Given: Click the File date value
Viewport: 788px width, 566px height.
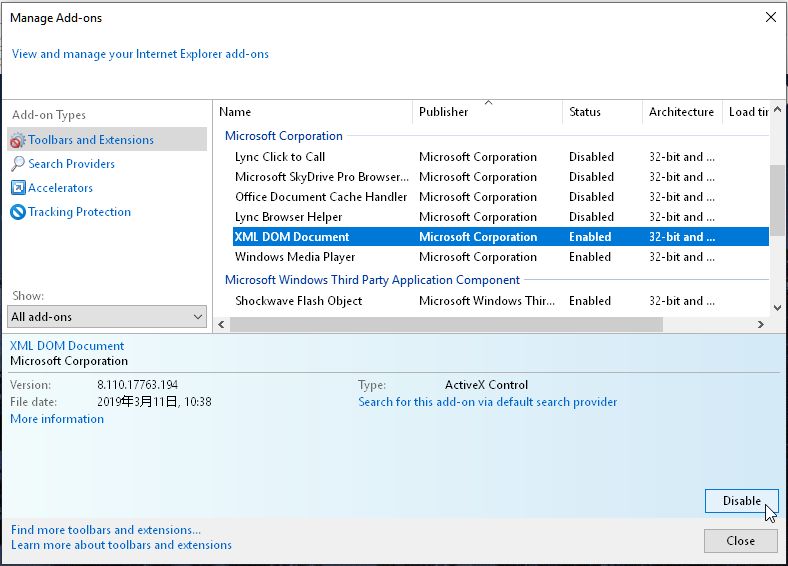Looking at the screenshot, I should coord(154,402).
